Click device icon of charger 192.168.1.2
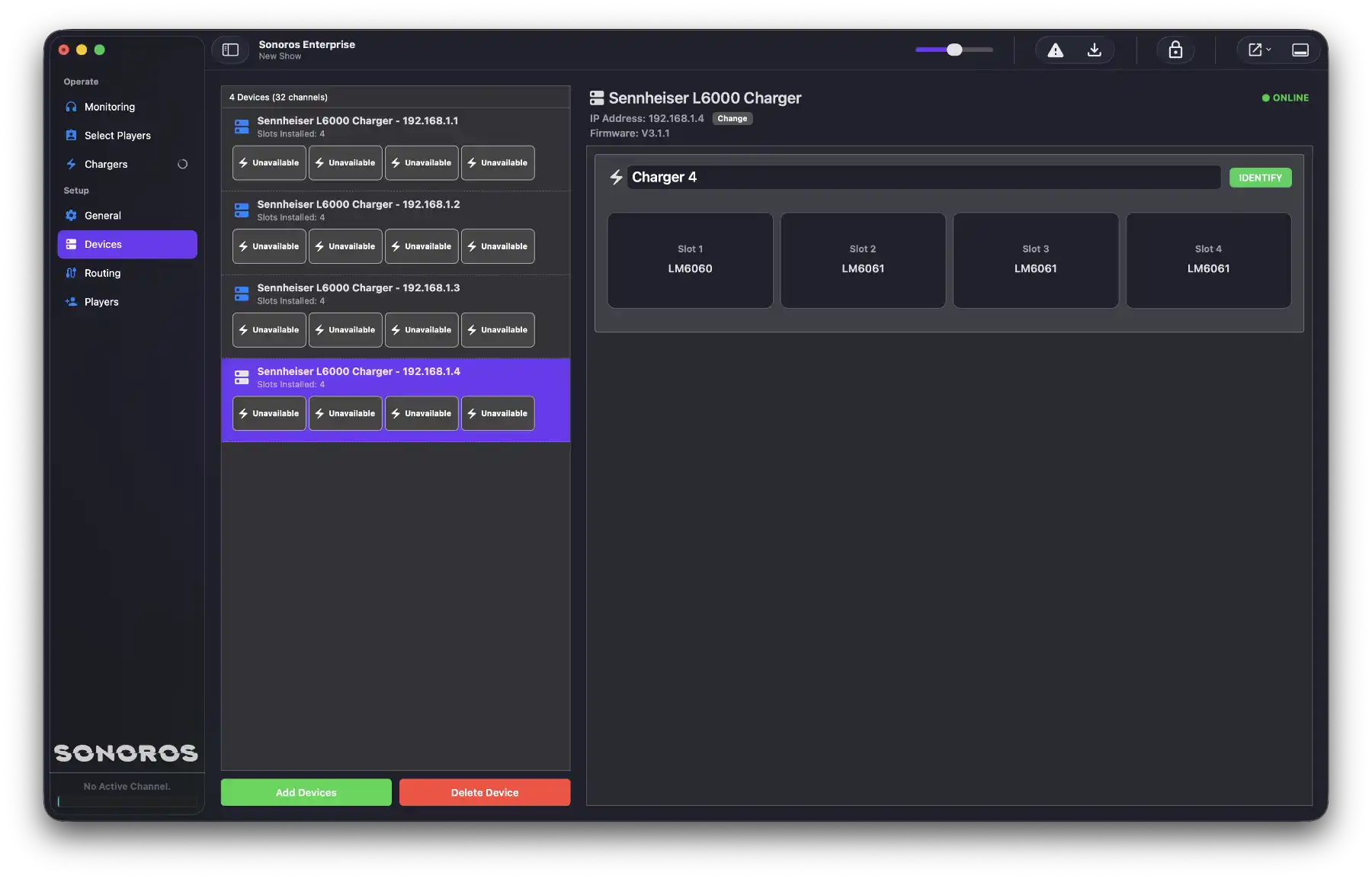Viewport: 1372px width, 879px height. (242, 210)
